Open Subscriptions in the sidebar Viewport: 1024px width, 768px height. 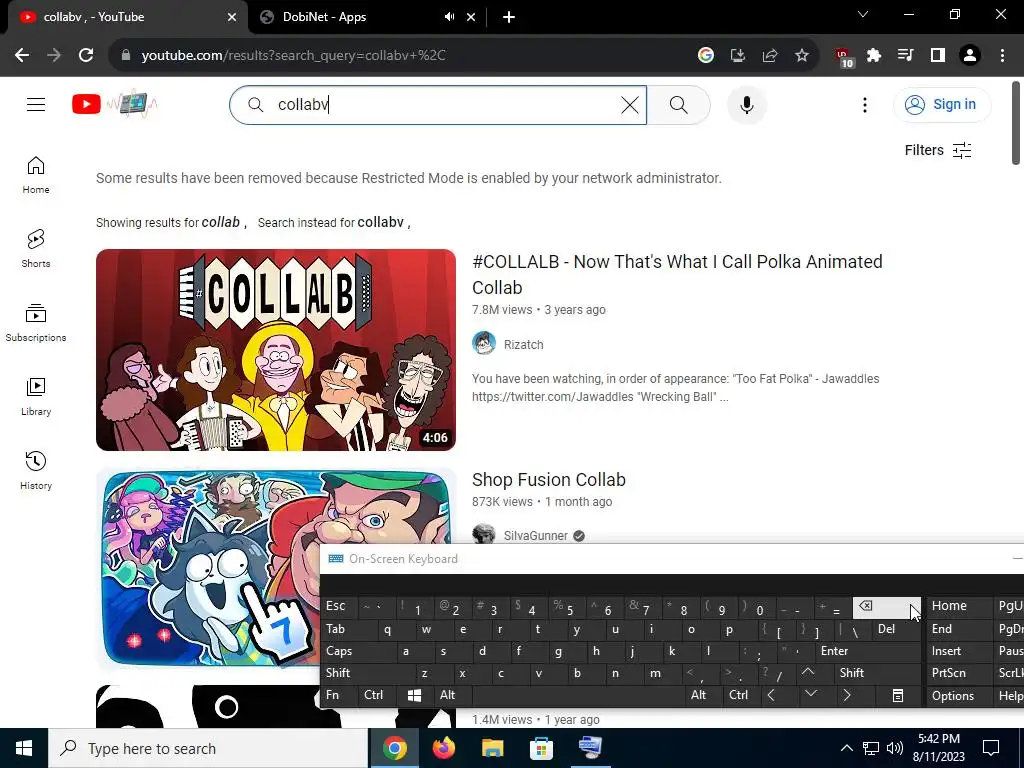[36, 323]
